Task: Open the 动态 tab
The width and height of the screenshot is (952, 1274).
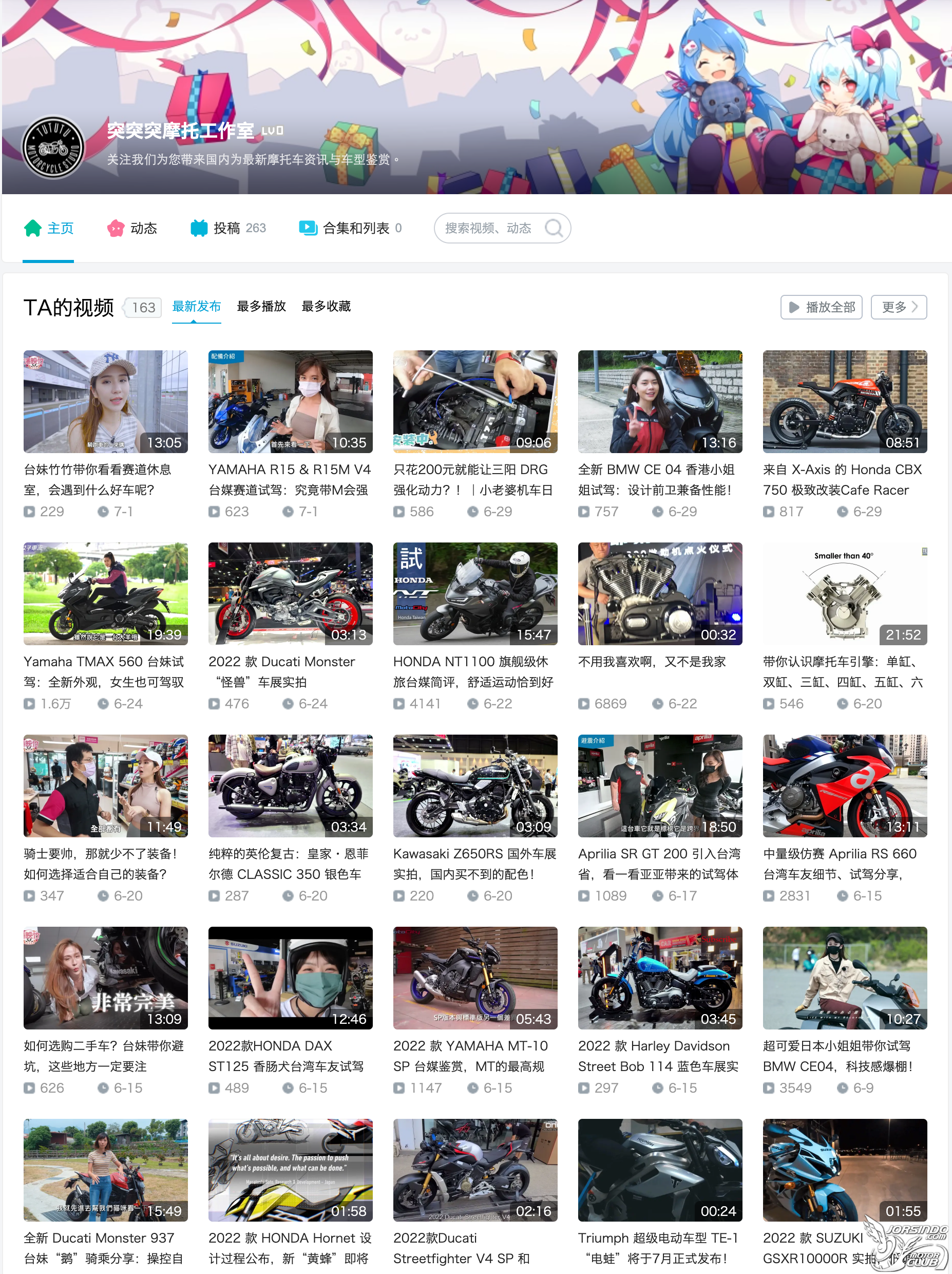Action: coord(132,229)
